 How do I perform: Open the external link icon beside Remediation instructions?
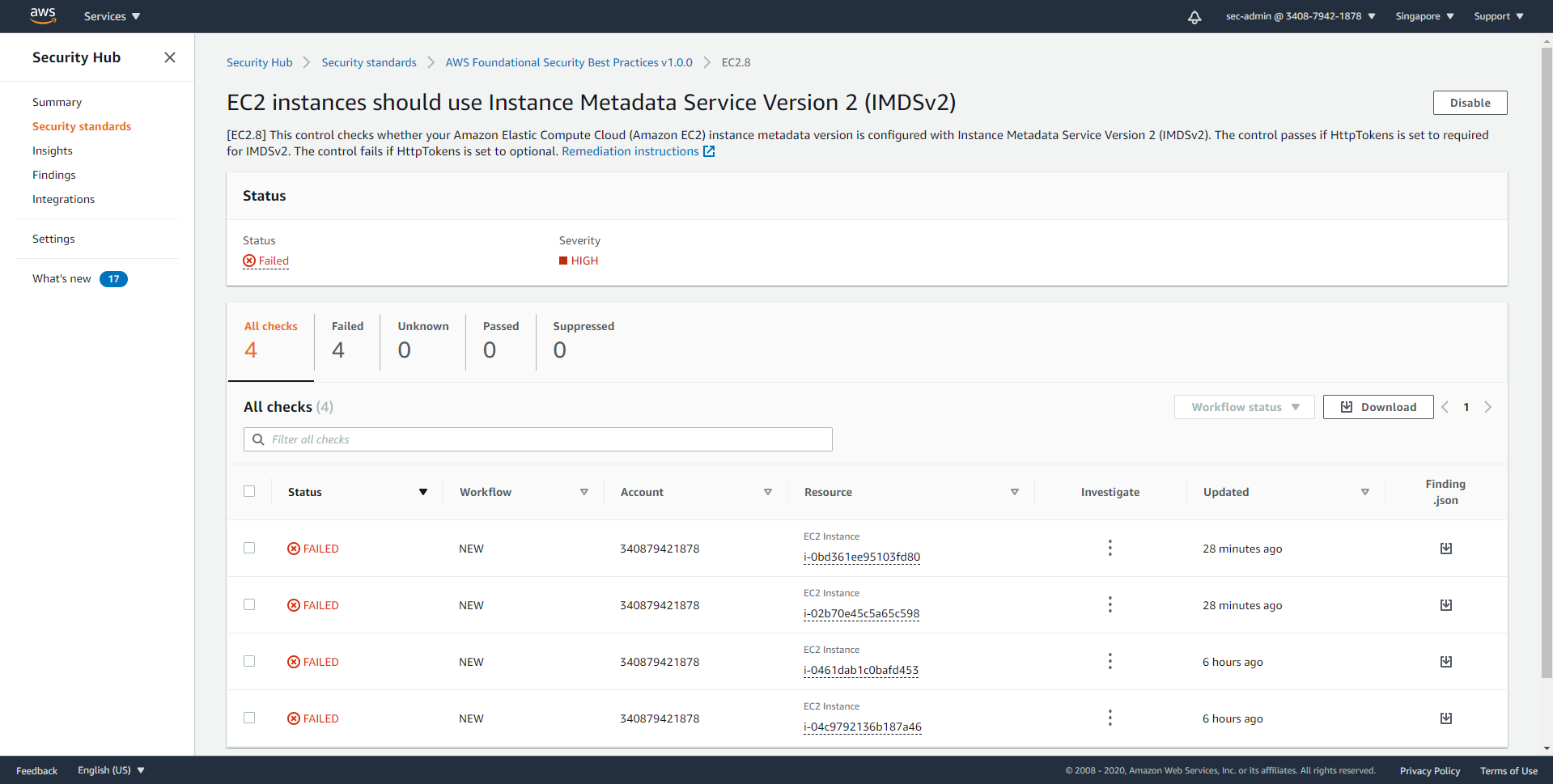click(x=709, y=151)
